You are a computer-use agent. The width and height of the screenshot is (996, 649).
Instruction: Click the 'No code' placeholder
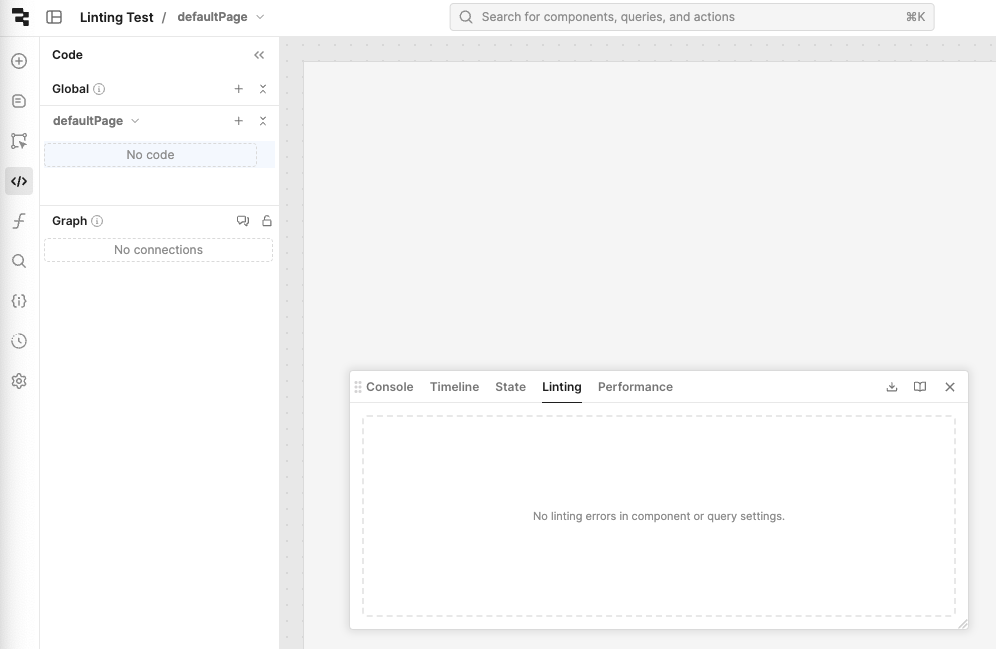(151, 155)
